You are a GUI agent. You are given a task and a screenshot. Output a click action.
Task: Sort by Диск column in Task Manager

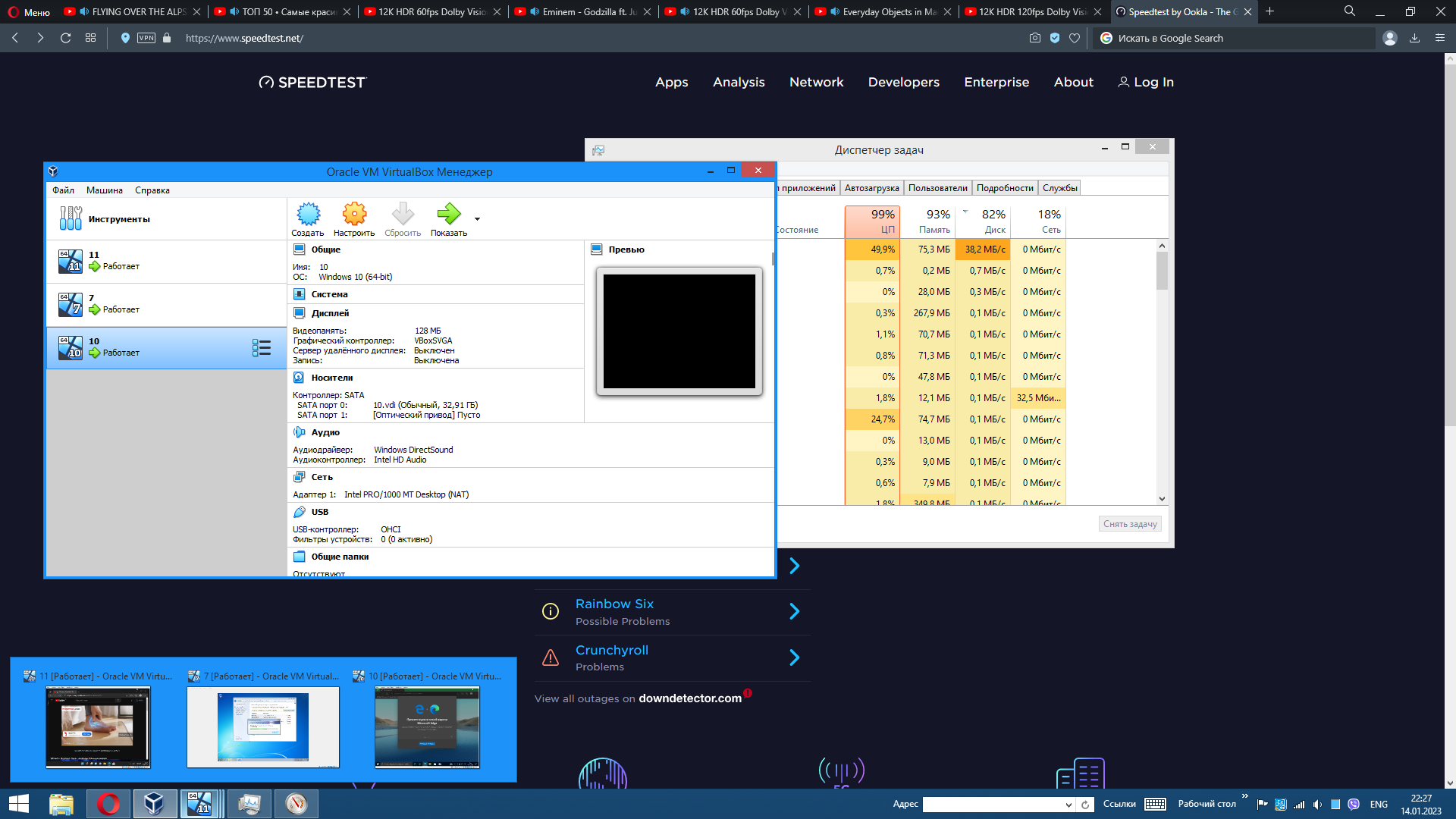[984, 221]
